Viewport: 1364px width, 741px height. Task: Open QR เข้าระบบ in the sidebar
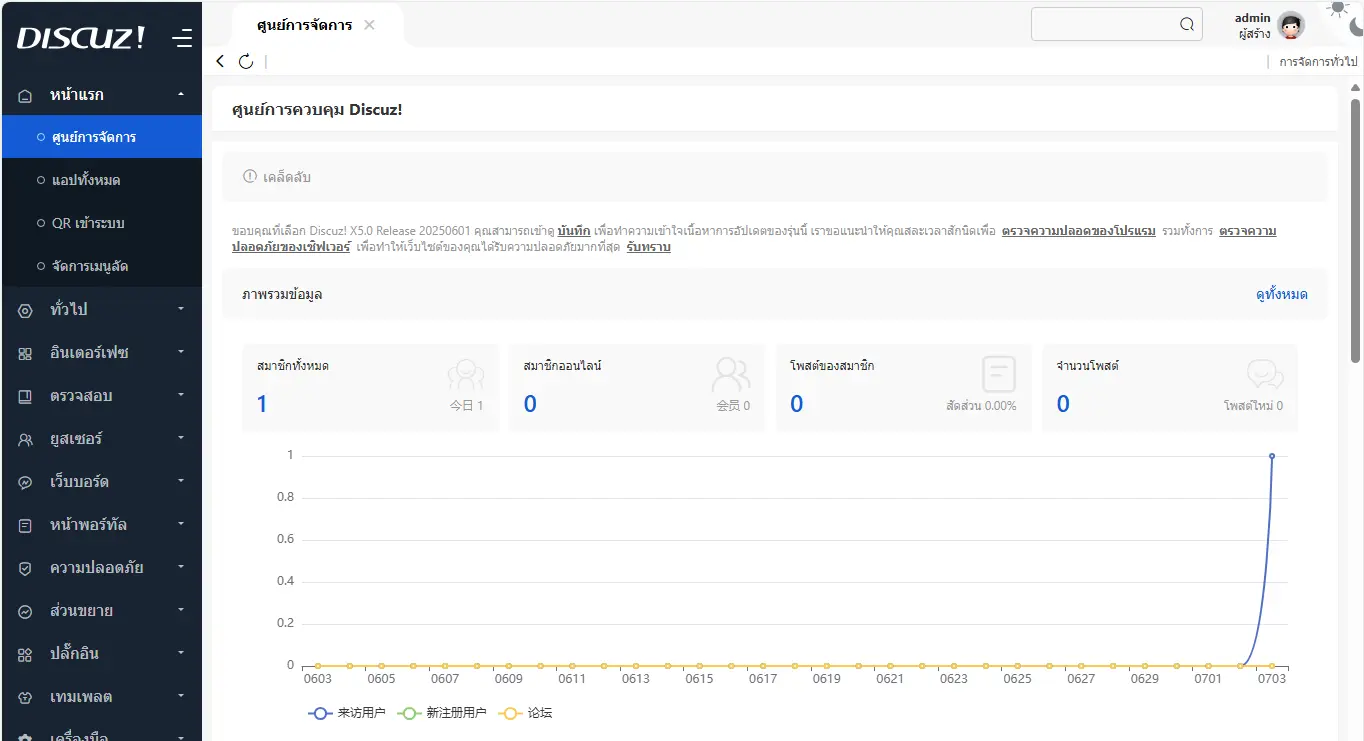point(101,223)
